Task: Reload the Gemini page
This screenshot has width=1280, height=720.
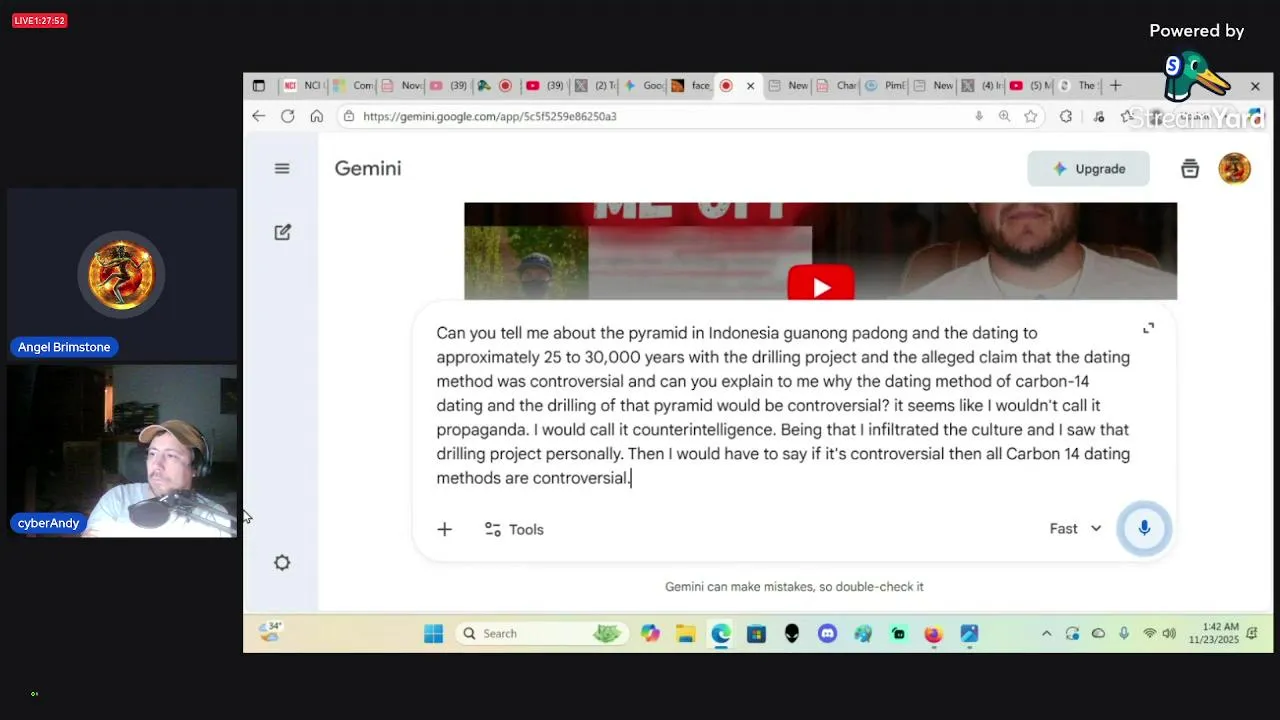Action: point(287,116)
